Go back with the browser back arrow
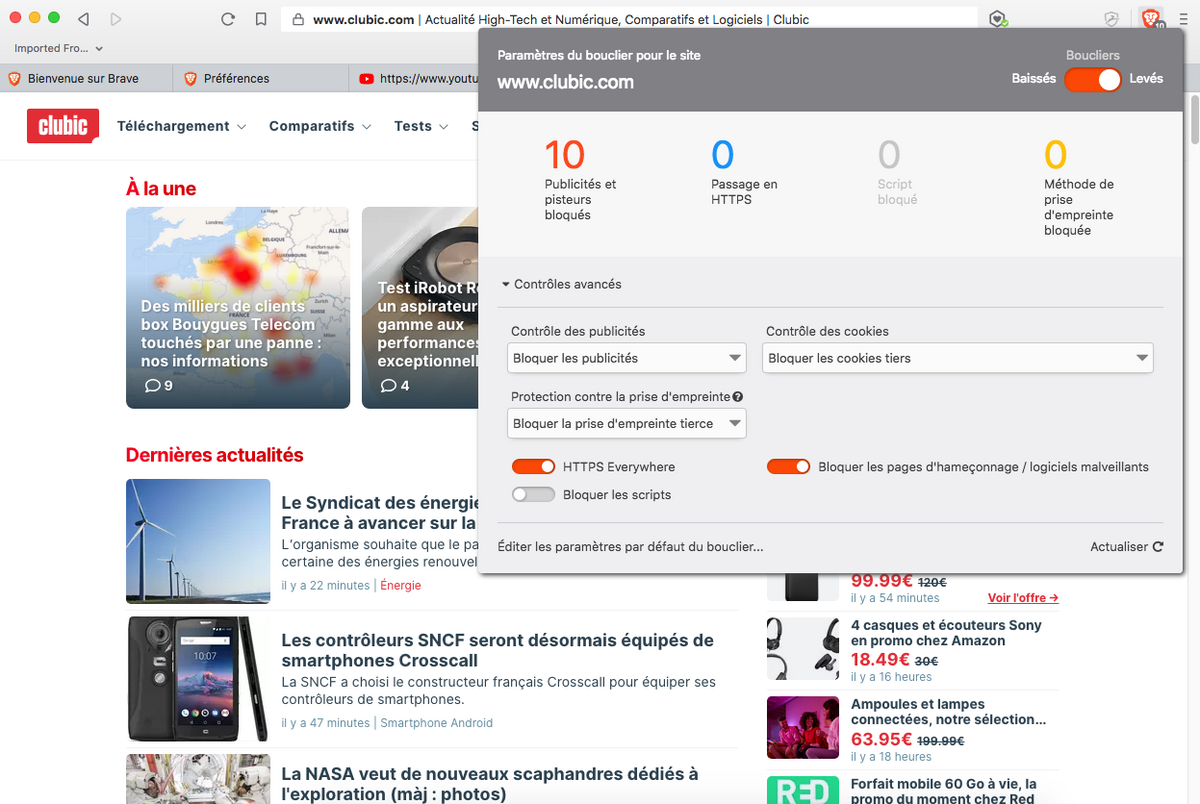 click(83, 19)
